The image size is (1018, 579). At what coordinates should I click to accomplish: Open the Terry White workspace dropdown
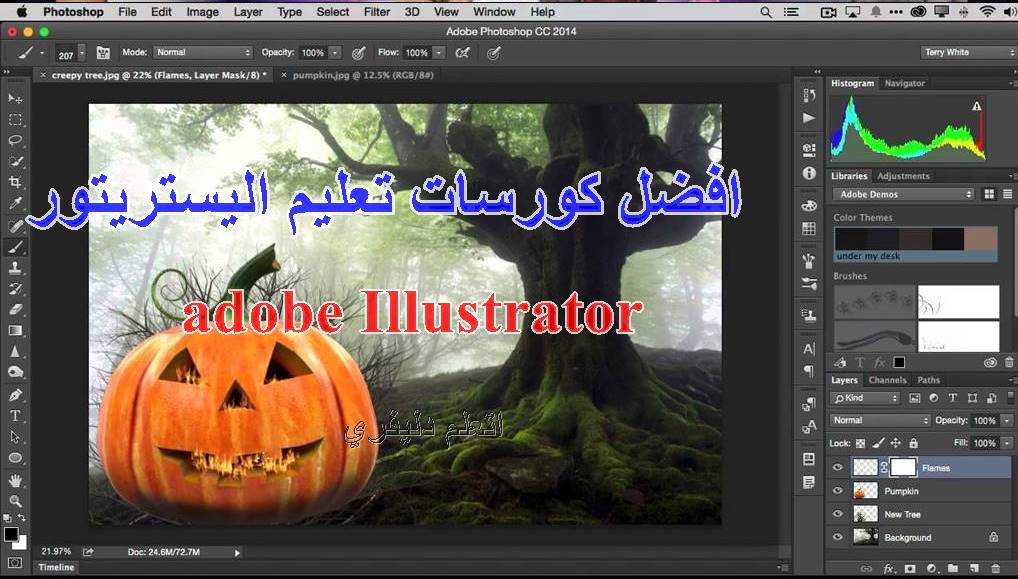[968, 52]
